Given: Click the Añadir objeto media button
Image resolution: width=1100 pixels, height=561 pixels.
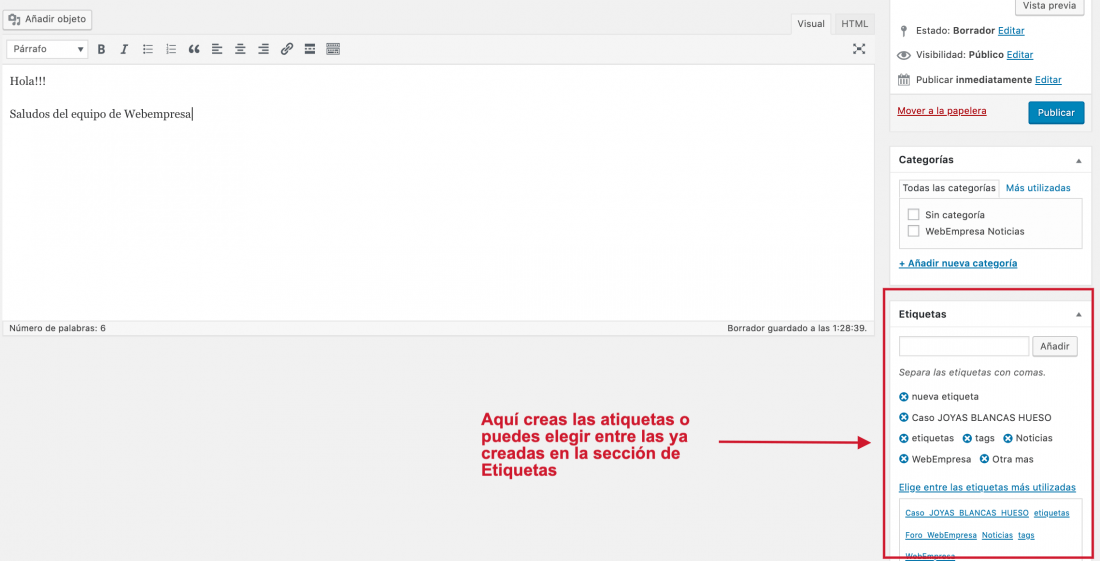Looking at the screenshot, I should pos(47,20).
